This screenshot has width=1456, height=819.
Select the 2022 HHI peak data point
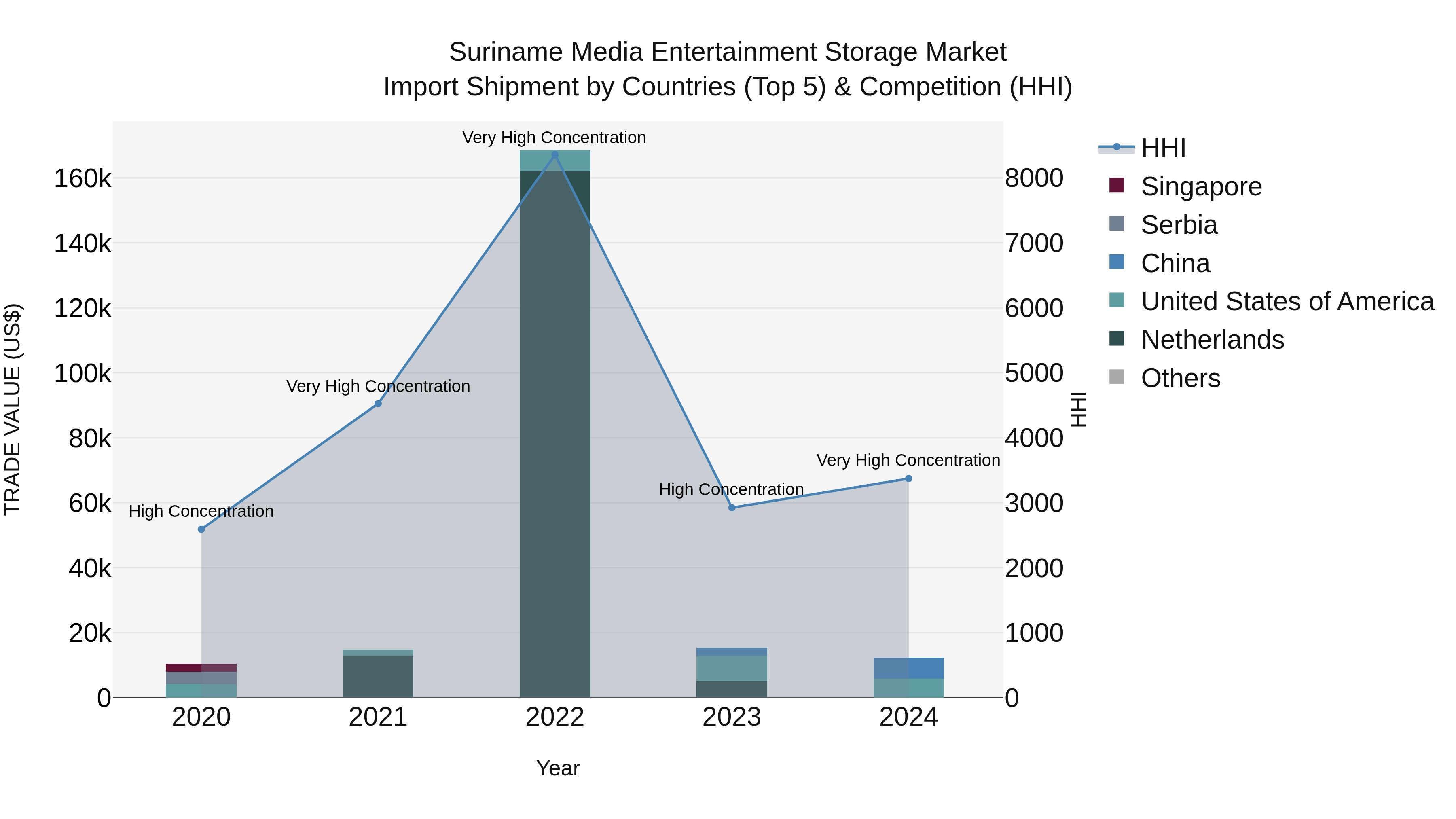pos(555,155)
